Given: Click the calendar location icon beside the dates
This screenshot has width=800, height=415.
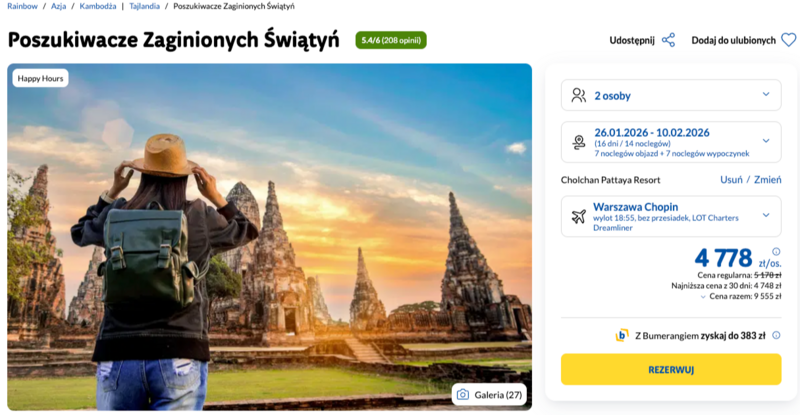Looking at the screenshot, I should pyautogui.click(x=578, y=142).
